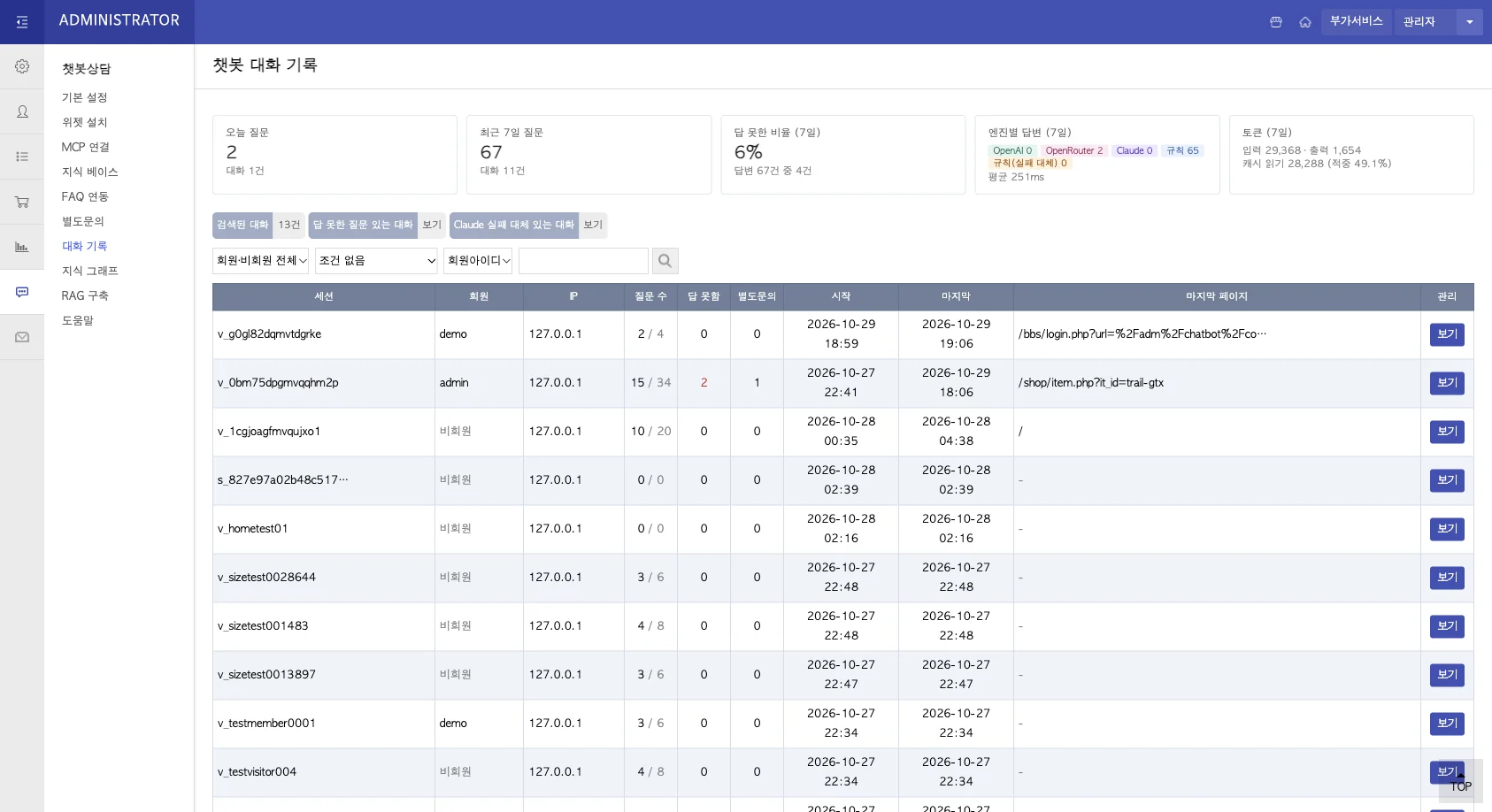The height and width of the screenshot is (812, 1492).
Task: Click the home icon in top bar
Action: (1305, 22)
